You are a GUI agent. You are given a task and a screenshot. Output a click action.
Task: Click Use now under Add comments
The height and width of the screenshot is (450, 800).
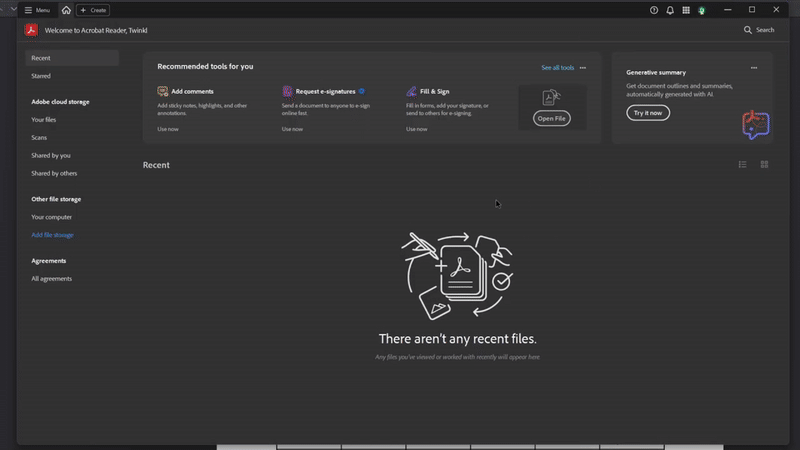pyautogui.click(x=168, y=129)
